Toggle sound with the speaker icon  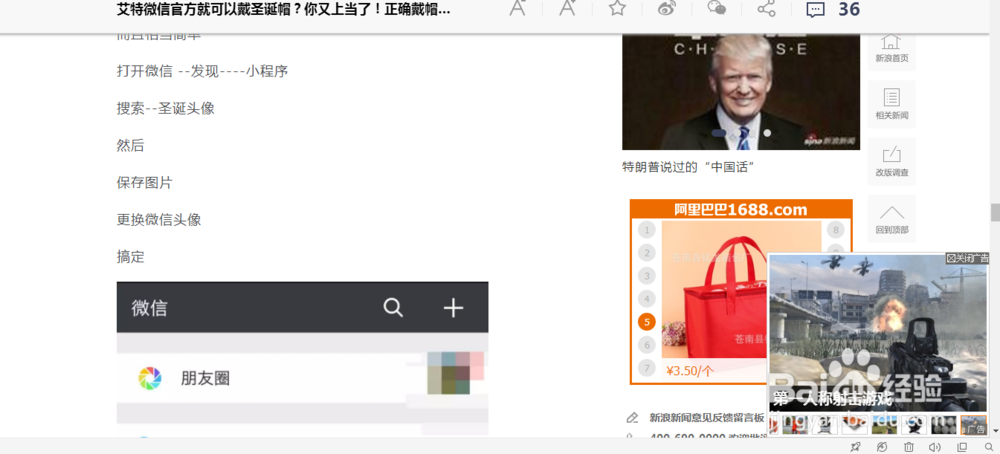click(935, 447)
